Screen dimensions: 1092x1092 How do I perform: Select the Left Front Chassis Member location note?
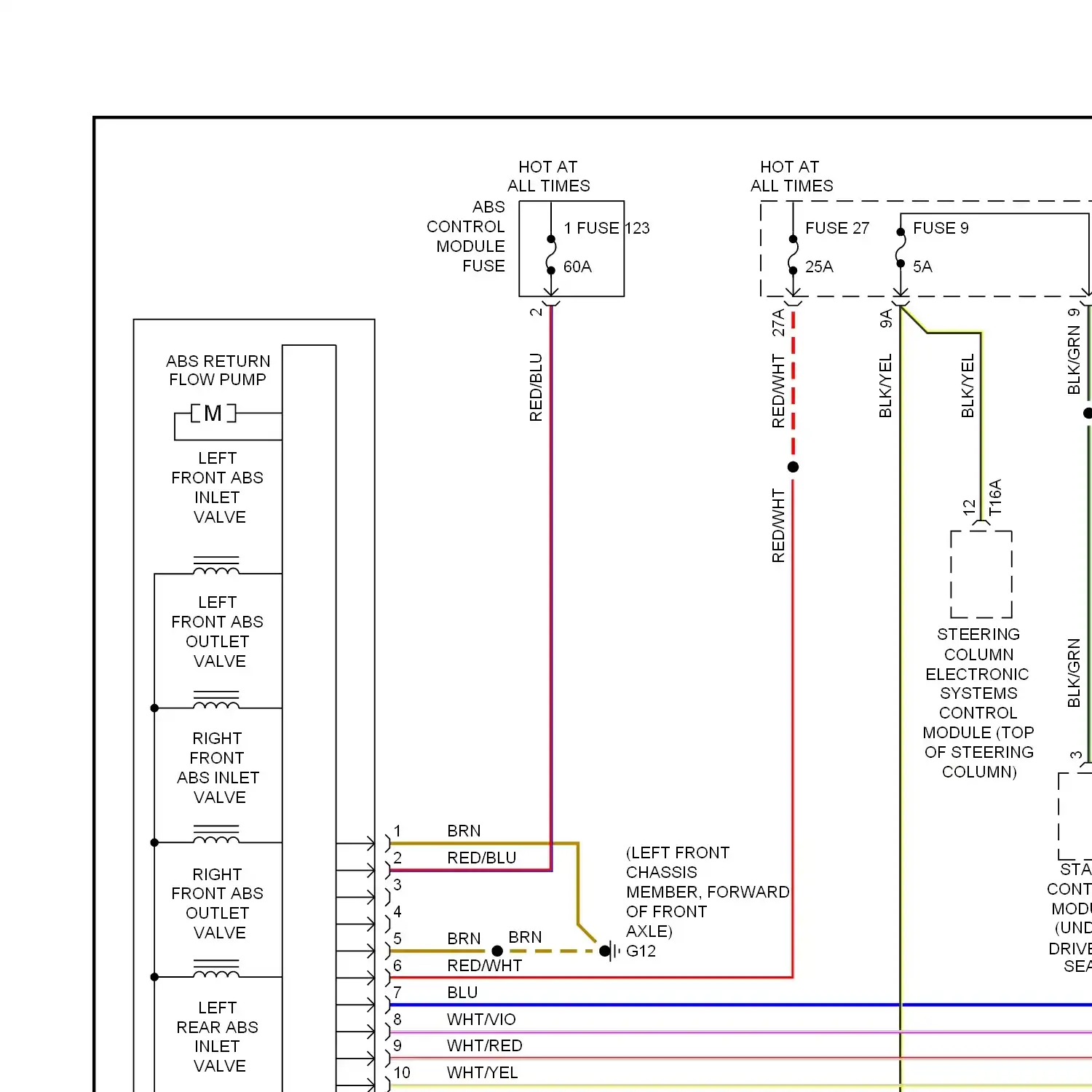click(707, 892)
